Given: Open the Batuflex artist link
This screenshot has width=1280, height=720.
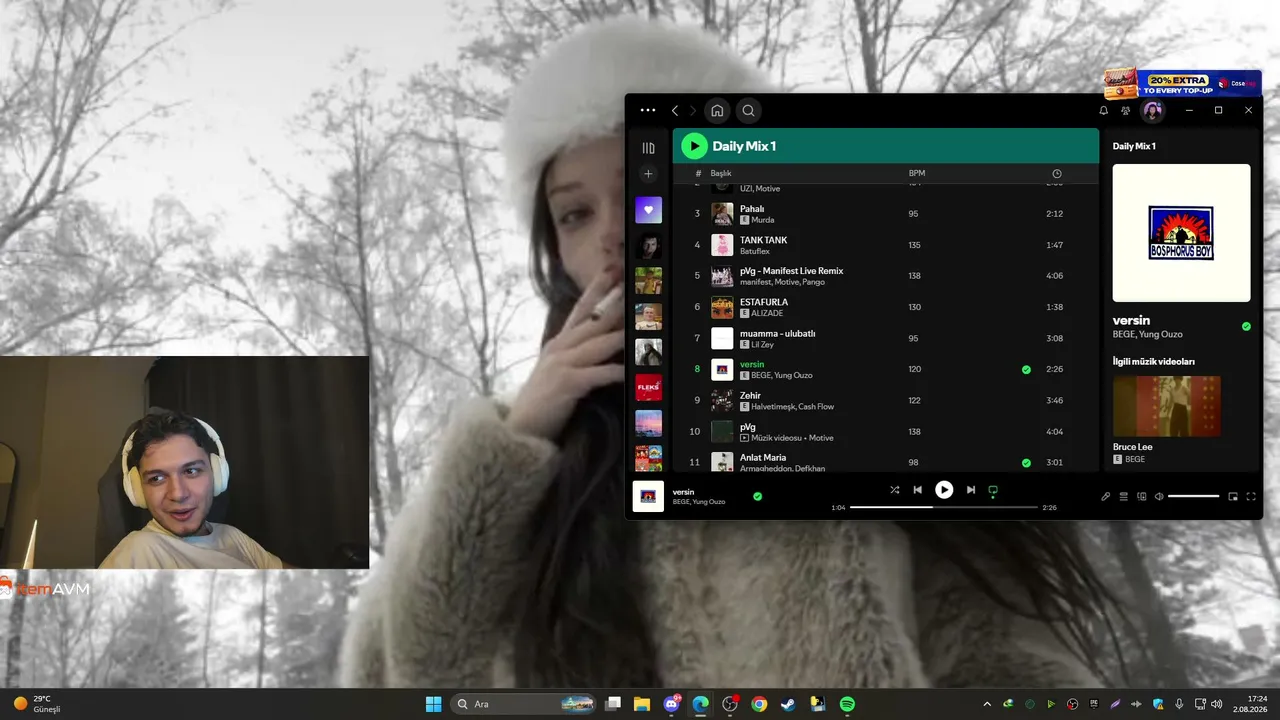Looking at the screenshot, I should click(x=755, y=251).
